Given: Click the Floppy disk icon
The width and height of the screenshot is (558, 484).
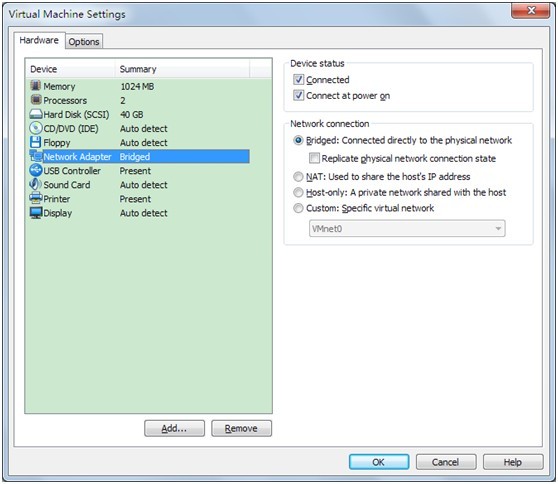Looking at the screenshot, I should pyautogui.click(x=36, y=142).
